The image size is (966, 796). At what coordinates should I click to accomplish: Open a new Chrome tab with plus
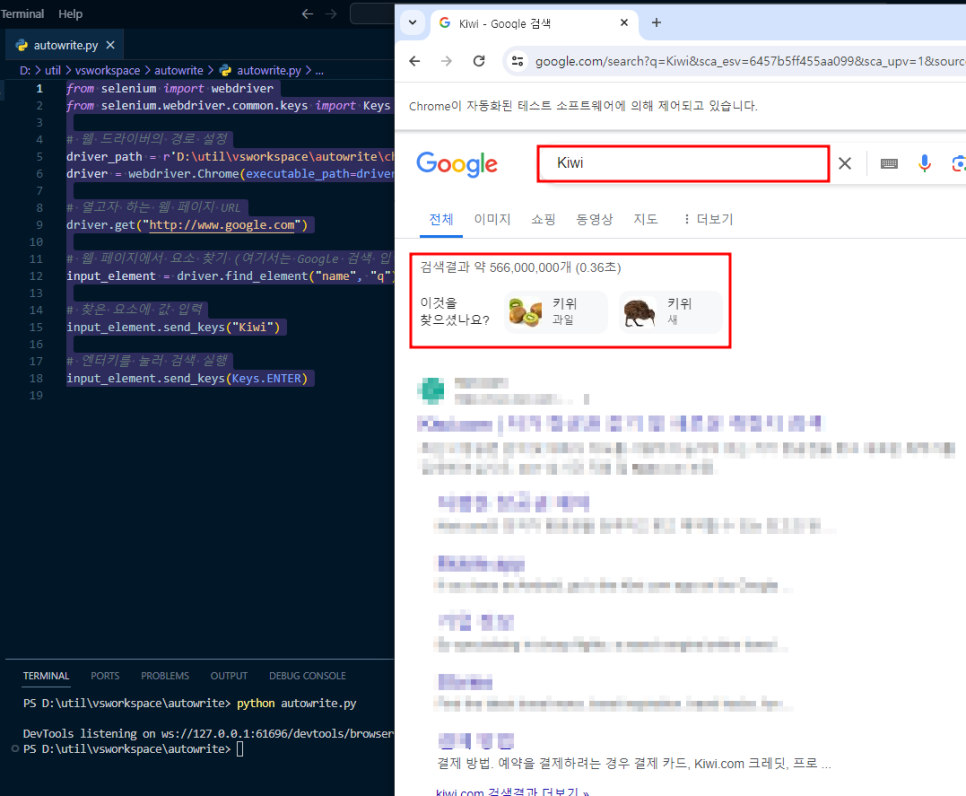(656, 23)
